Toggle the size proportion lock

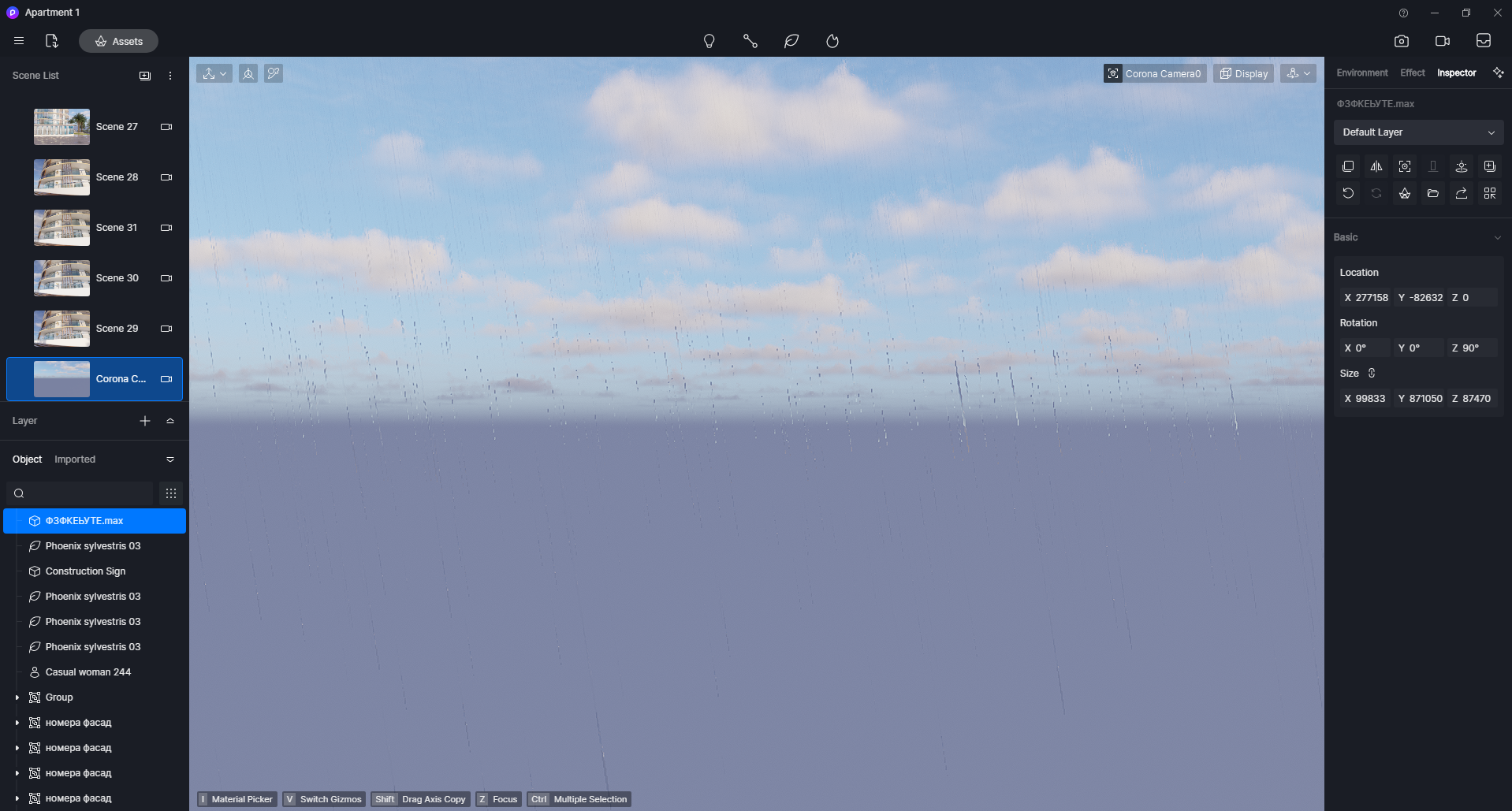pos(1371,374)
